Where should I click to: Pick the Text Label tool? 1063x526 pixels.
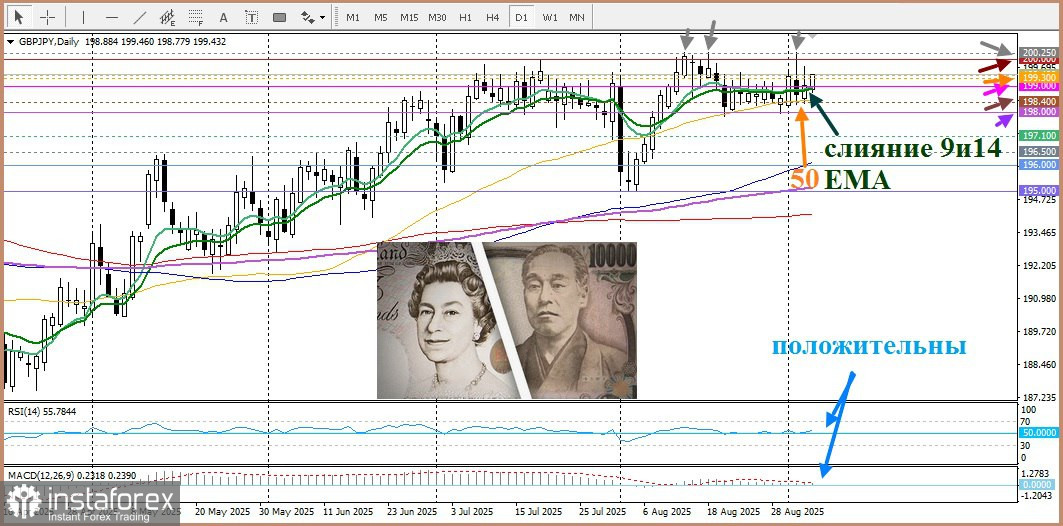coord(252,17)
